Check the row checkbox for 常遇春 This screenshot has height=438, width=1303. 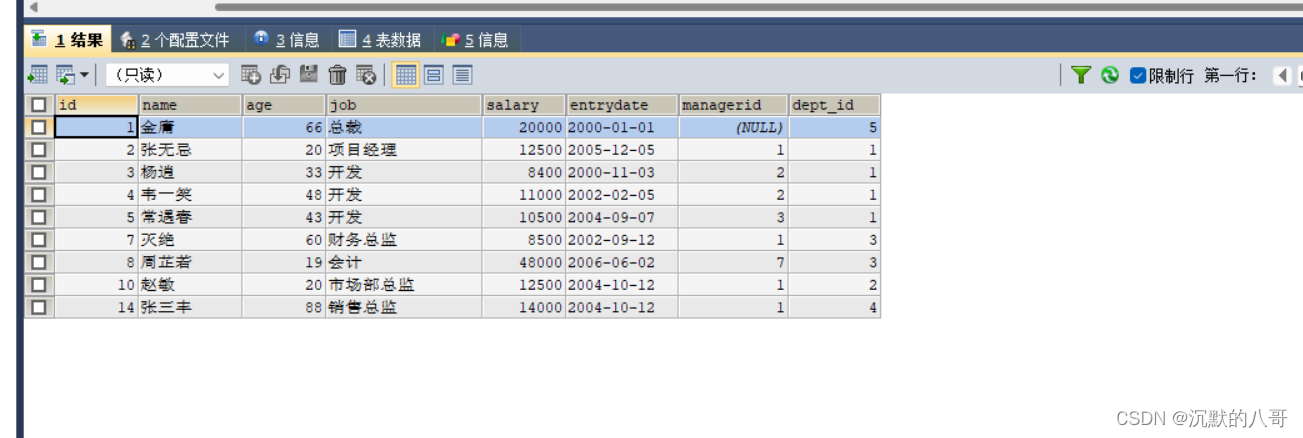point(38,217)
